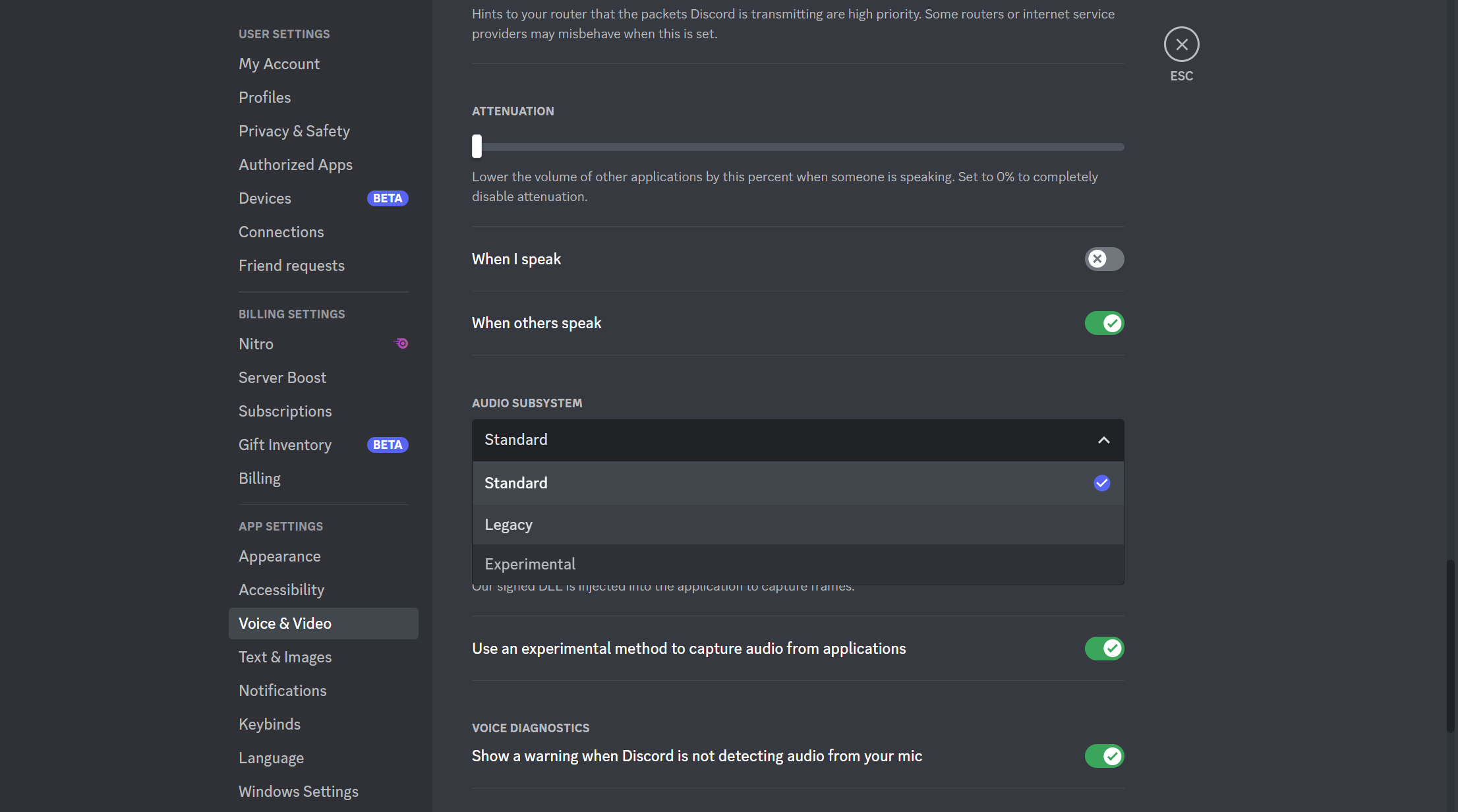Toggle the When I speak attenuation switch
This screenshot has width=1458, height=812.
pos(1104,258)
